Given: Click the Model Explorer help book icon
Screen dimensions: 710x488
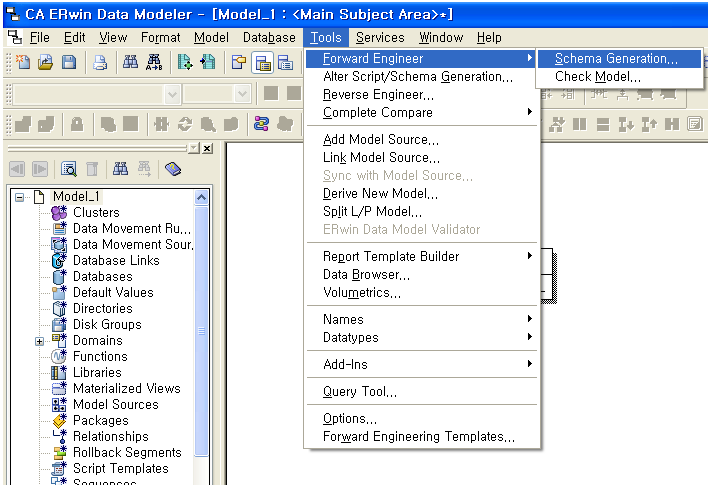Looking at the screenshot, I should click(173, 169).
